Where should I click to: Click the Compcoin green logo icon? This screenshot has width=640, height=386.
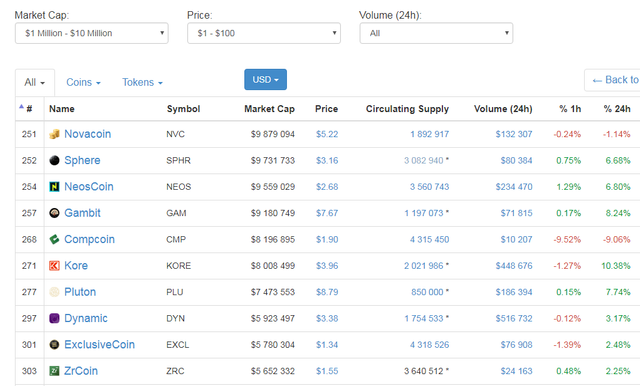pyautogui.click(x=54, y=240)
